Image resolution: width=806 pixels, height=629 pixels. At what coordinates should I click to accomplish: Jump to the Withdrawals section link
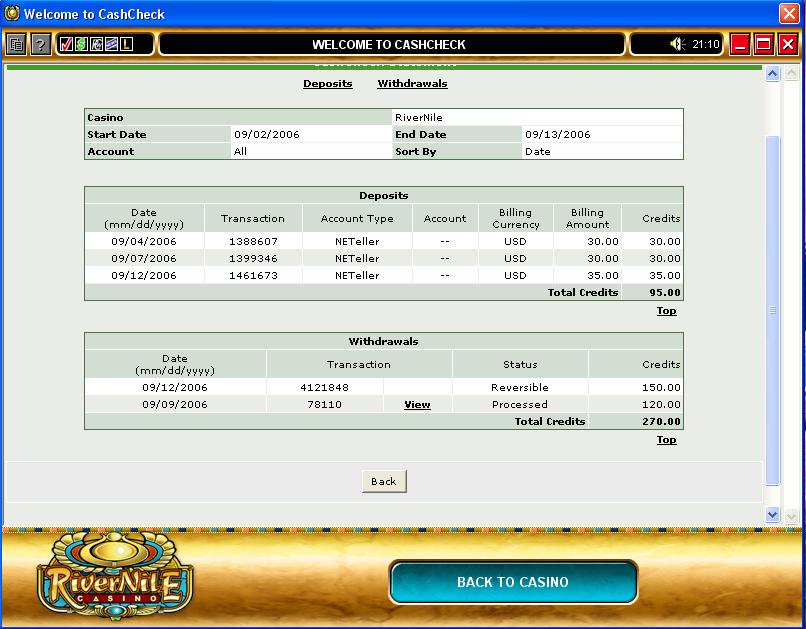pyautogui.click(x=412, y=84)
